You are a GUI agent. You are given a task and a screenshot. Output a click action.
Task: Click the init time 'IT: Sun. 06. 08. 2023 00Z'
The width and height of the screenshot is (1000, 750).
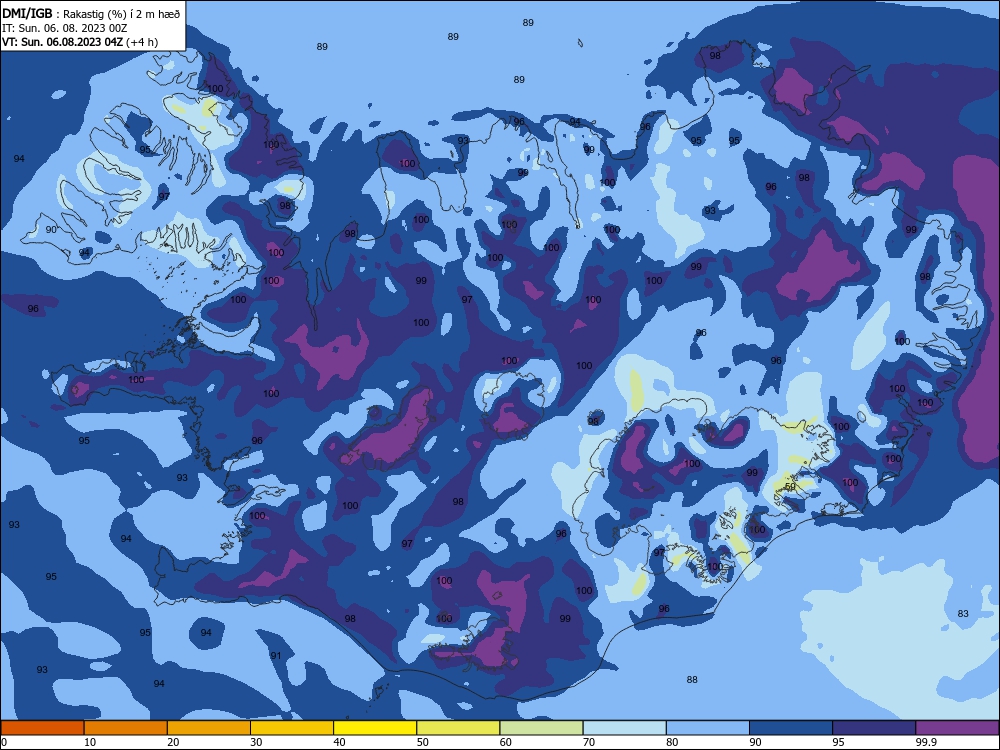pos(64,28)
